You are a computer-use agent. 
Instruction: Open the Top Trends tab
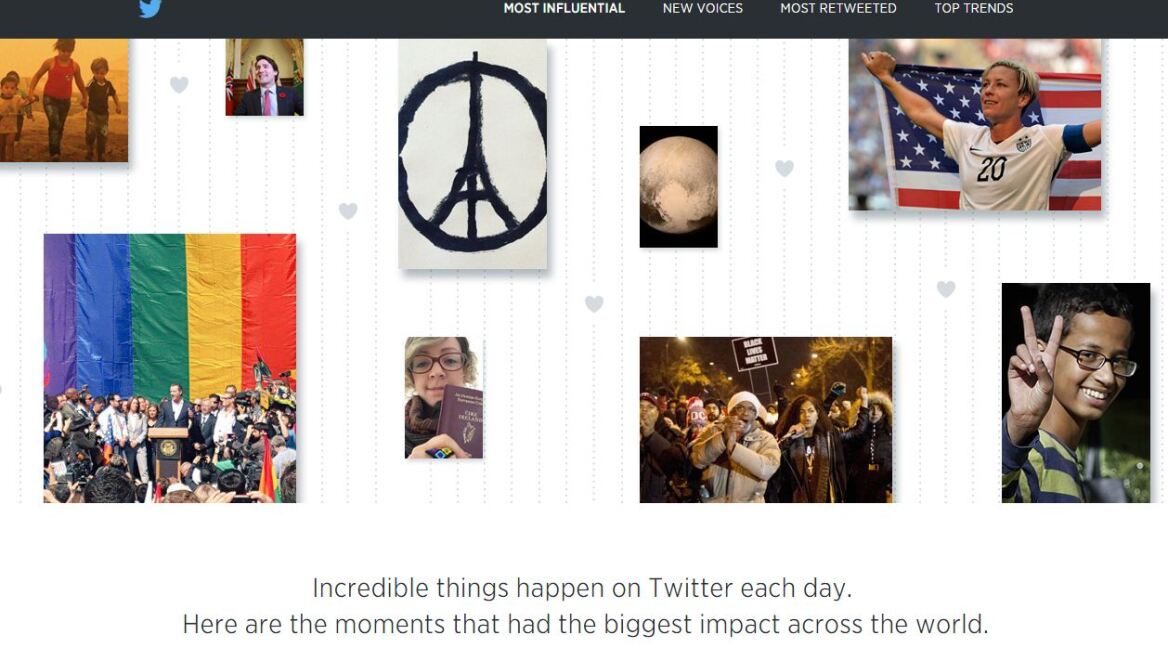[x=974, y=8]
